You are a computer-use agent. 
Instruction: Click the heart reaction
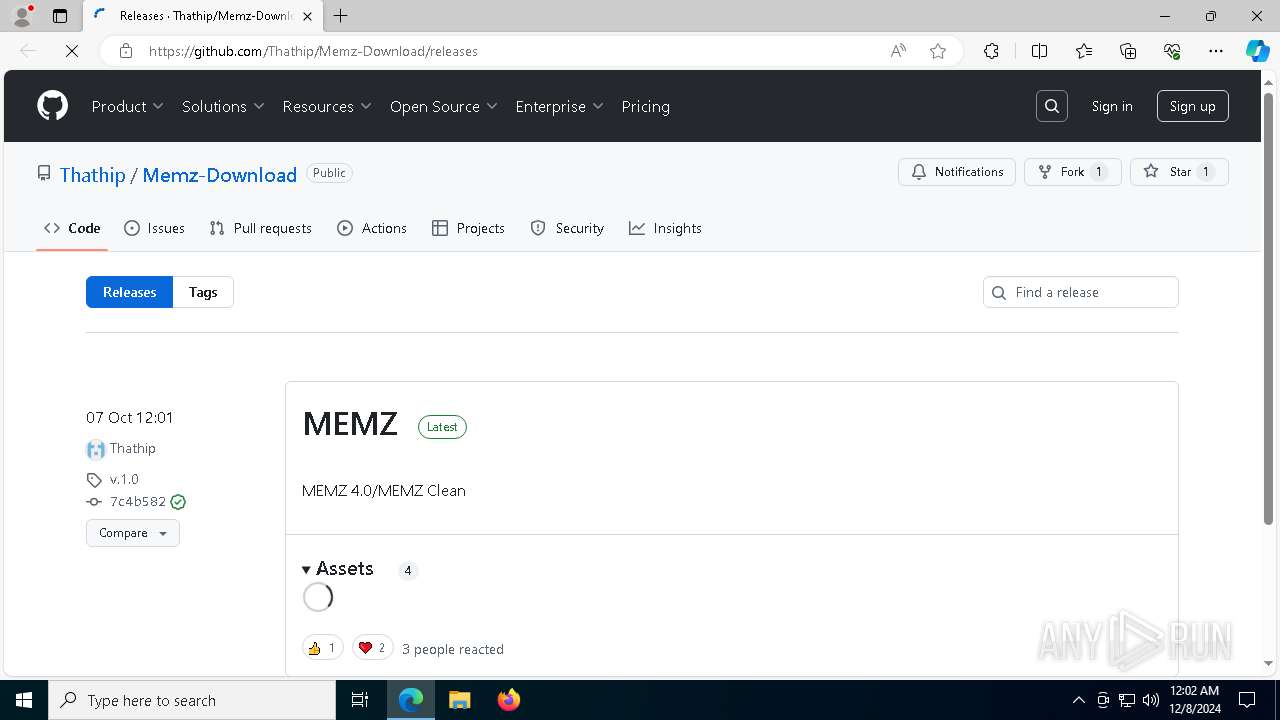[x=372, y=648]
